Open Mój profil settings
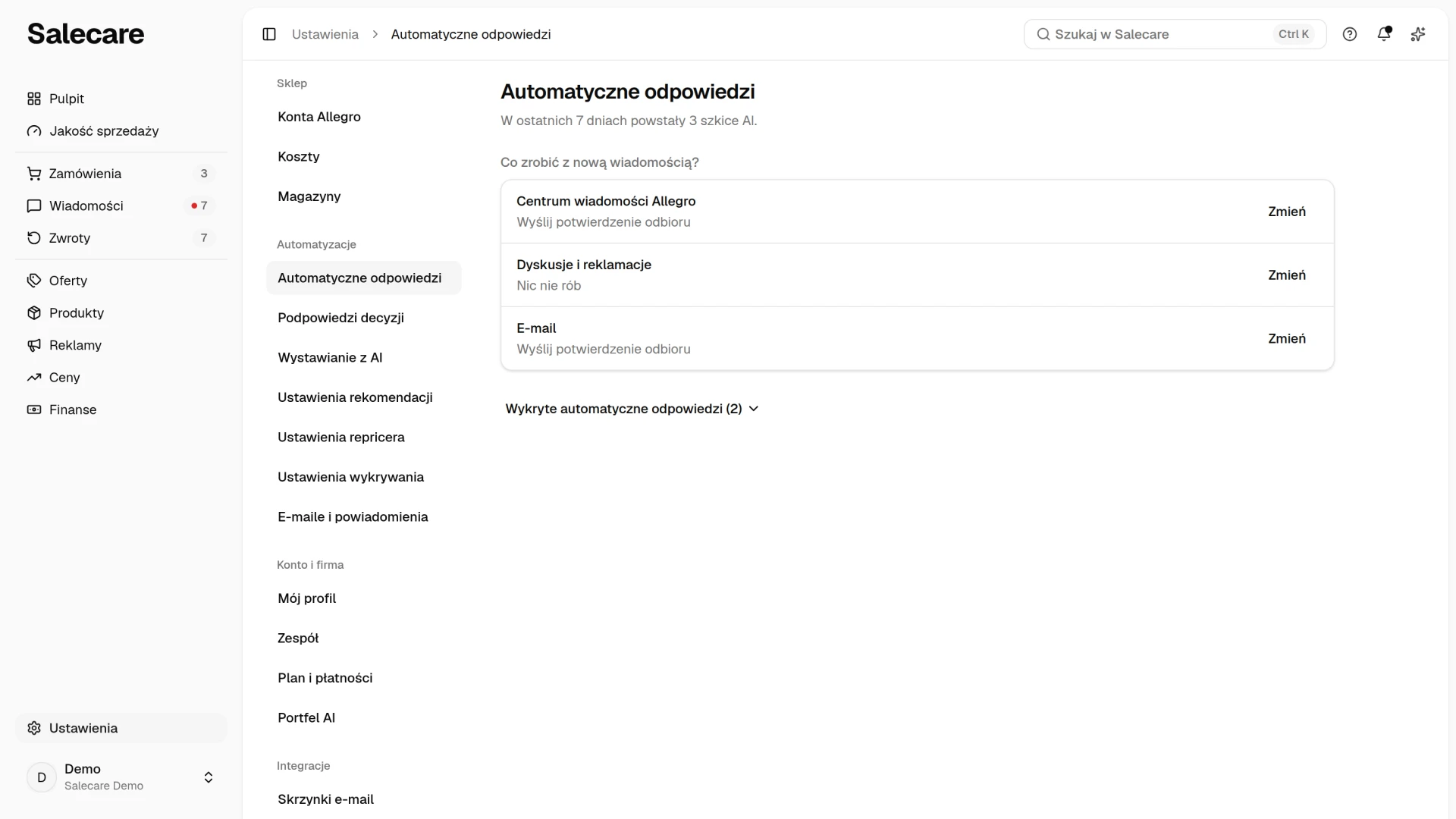 (x=364, y=598)
